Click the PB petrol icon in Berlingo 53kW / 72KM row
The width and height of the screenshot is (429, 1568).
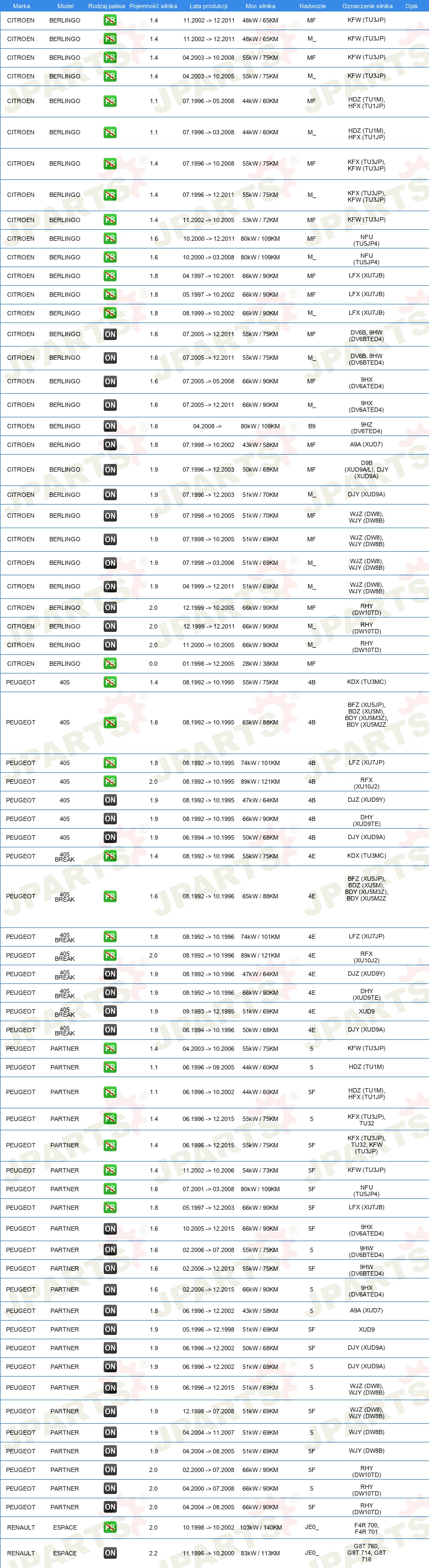[110, 220]
